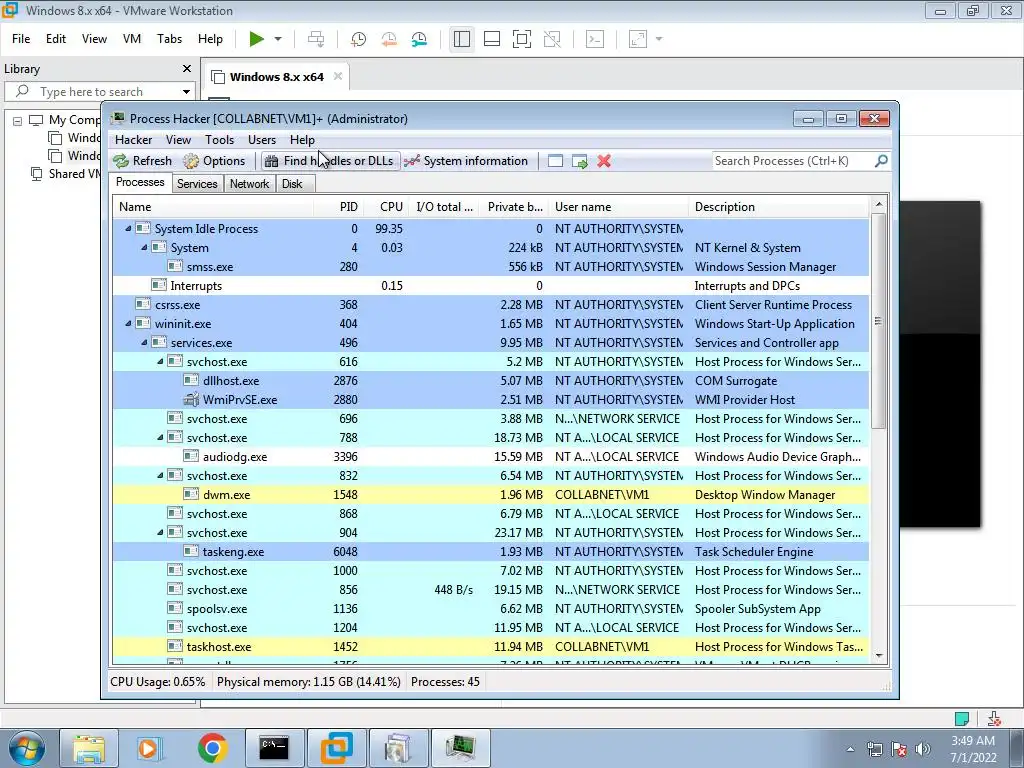Viewport: 1024px width, 768px height.
Task: Collapse the services.exe tree node
Action: pos(144,342)
